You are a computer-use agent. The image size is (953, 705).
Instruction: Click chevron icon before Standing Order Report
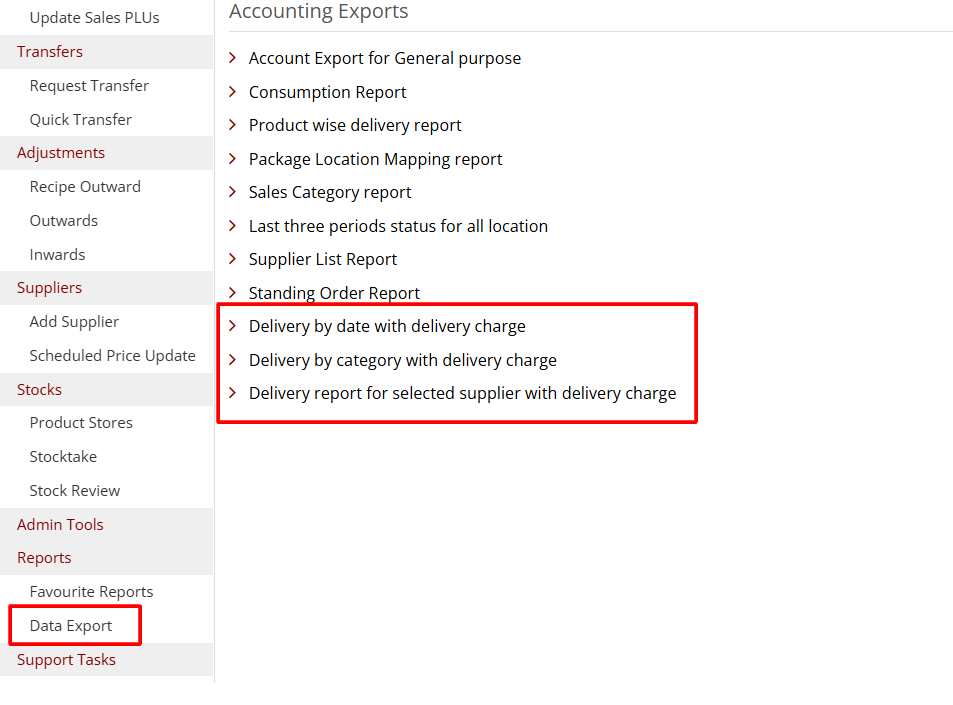pos(233,293)
